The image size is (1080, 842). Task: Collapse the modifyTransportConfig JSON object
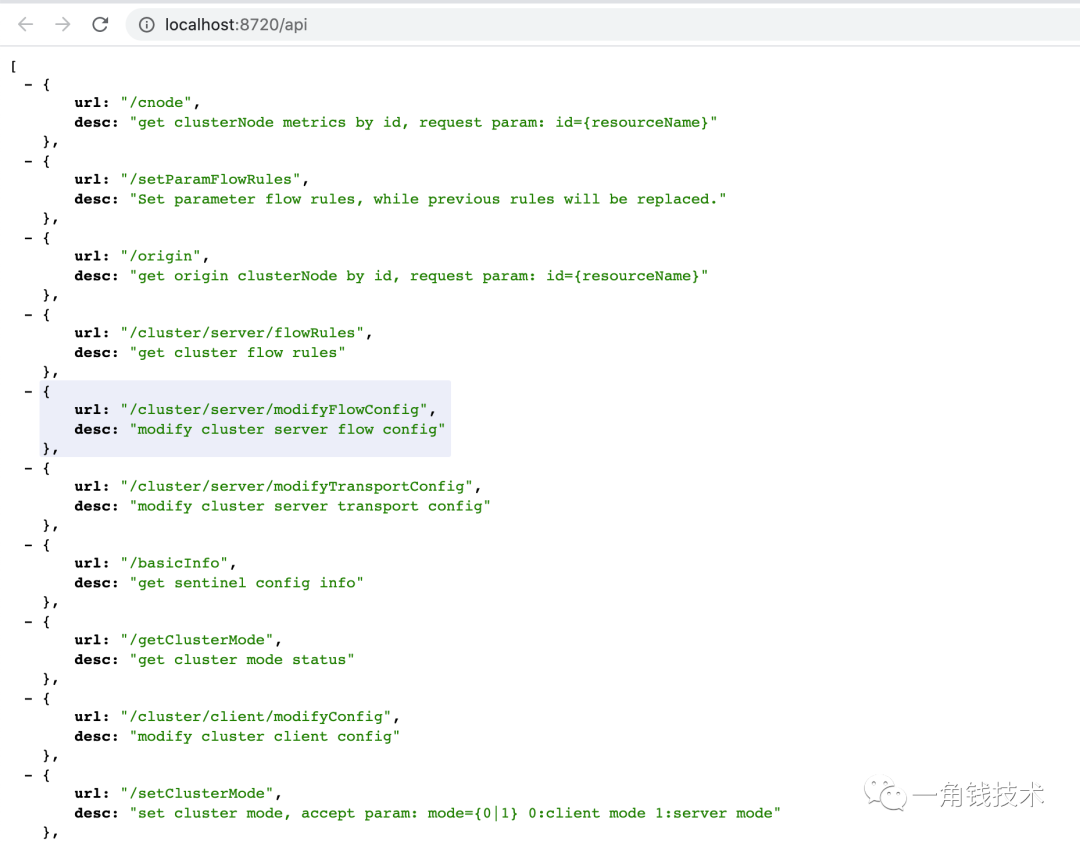pyautogui.click(x=28, y=469)
